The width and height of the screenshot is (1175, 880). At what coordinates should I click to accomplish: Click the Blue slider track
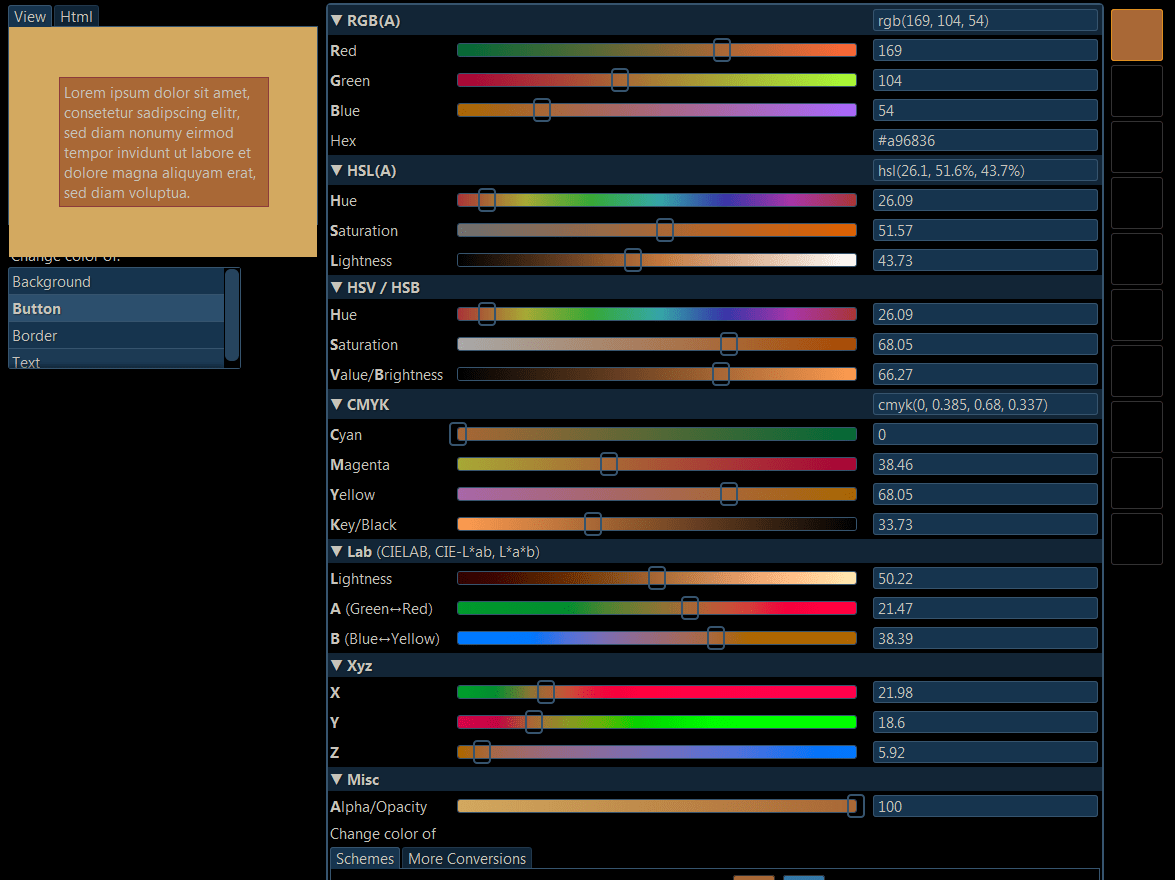pos(656,110)
